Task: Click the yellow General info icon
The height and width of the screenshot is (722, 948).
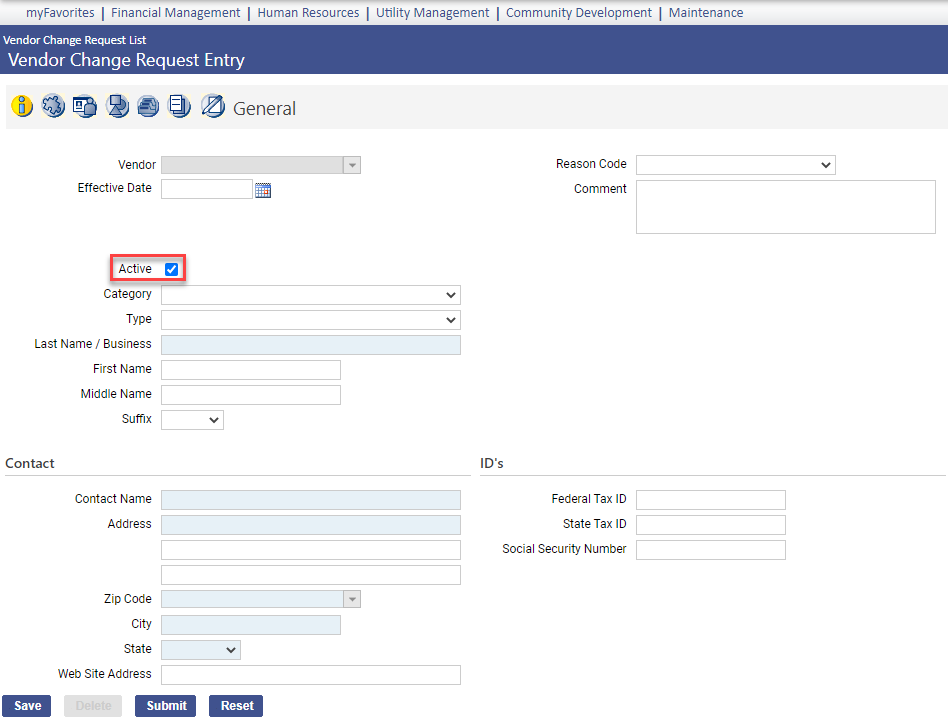Action: tap(22, 106)
